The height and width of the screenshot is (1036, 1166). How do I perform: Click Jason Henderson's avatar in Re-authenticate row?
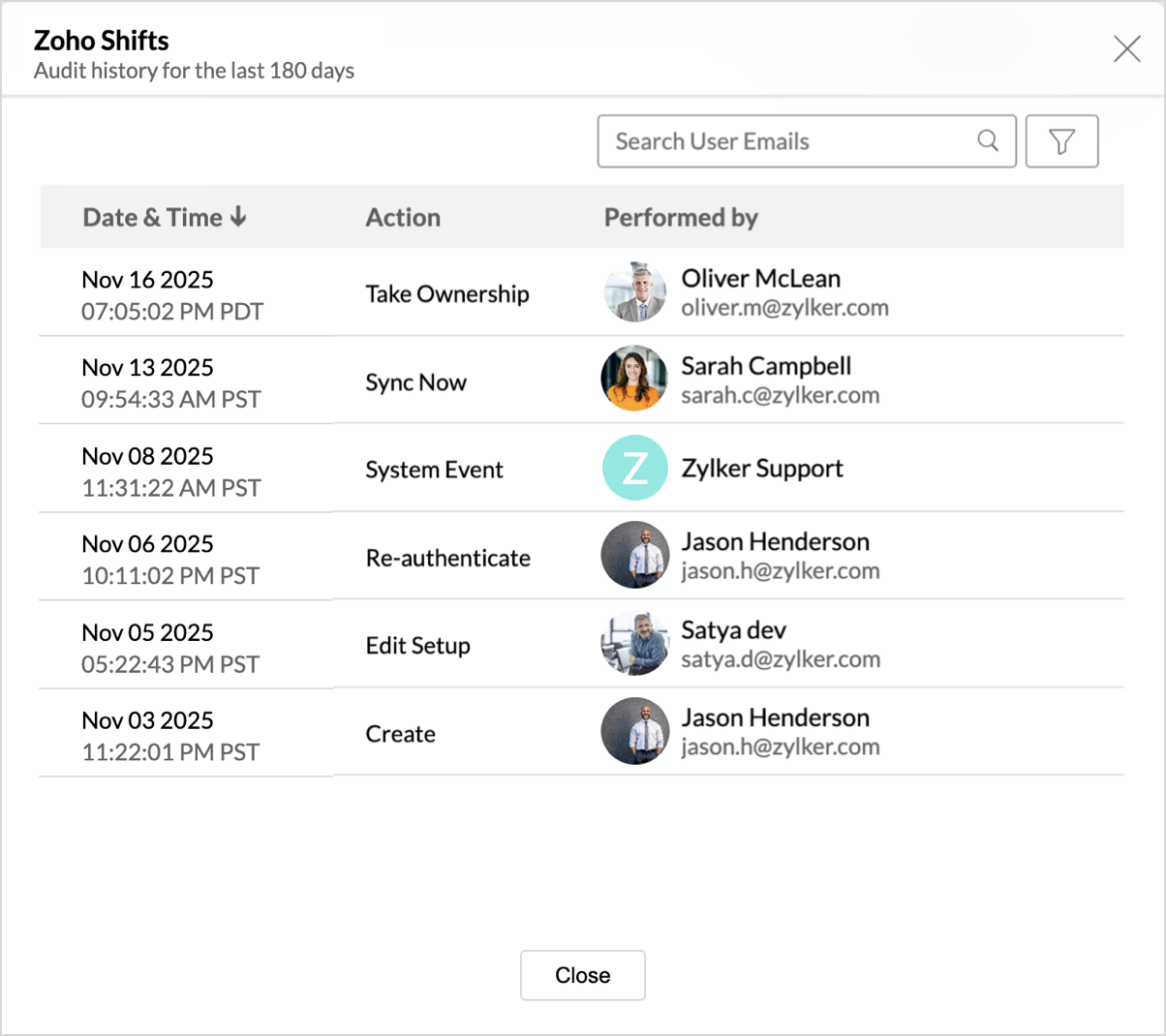pos(635,556)
